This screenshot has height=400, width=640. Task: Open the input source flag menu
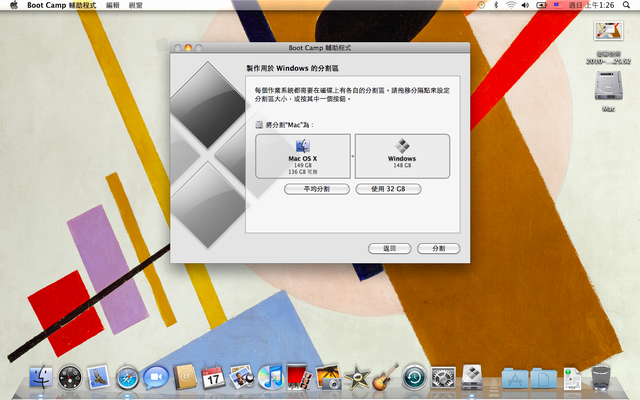(x=557, y=5)
